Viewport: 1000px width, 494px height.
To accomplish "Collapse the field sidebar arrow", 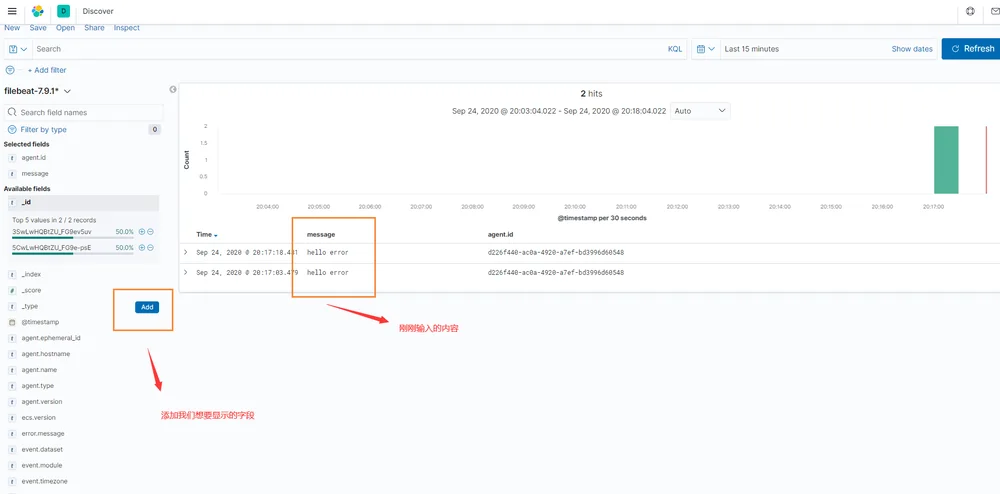I will [173, 90].
